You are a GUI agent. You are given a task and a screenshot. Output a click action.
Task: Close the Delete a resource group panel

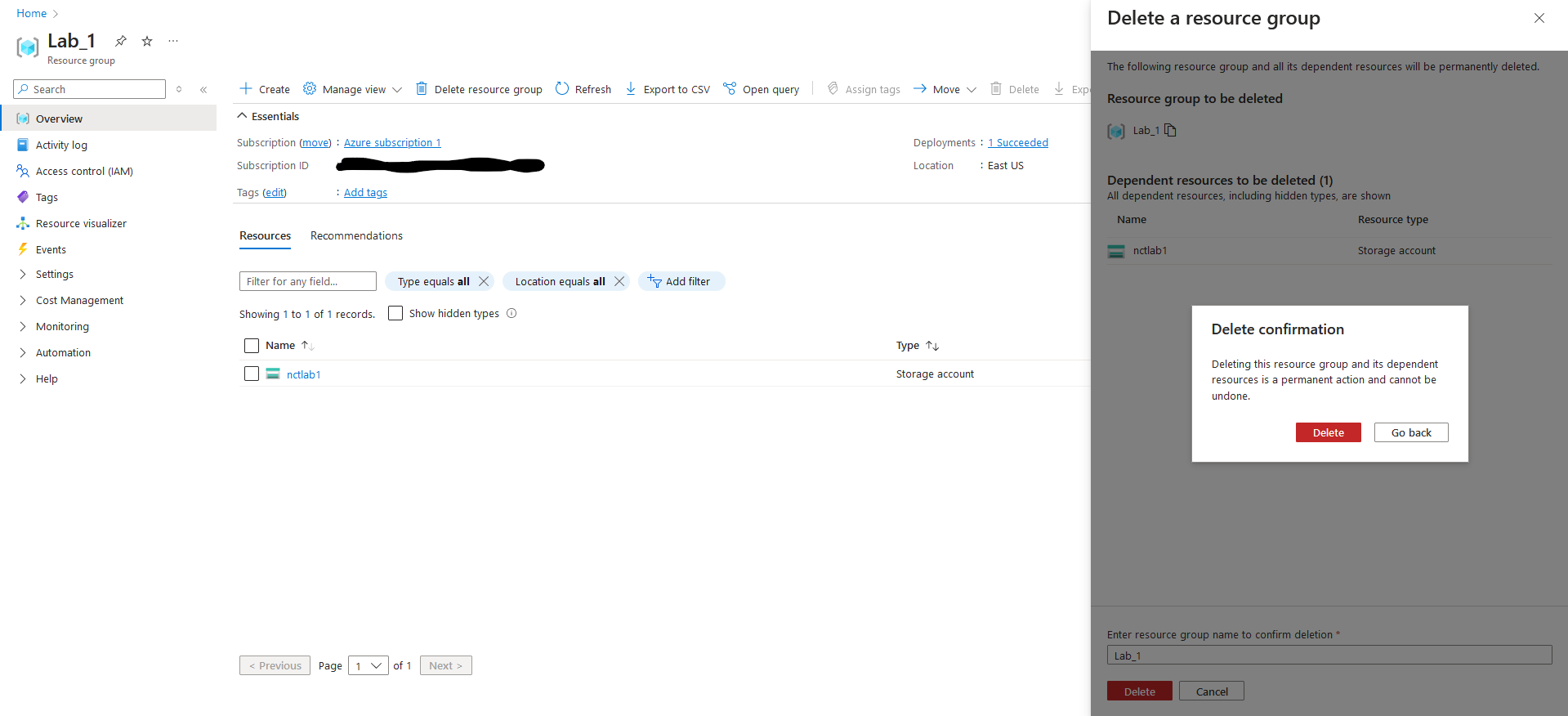pos(1539,18)
